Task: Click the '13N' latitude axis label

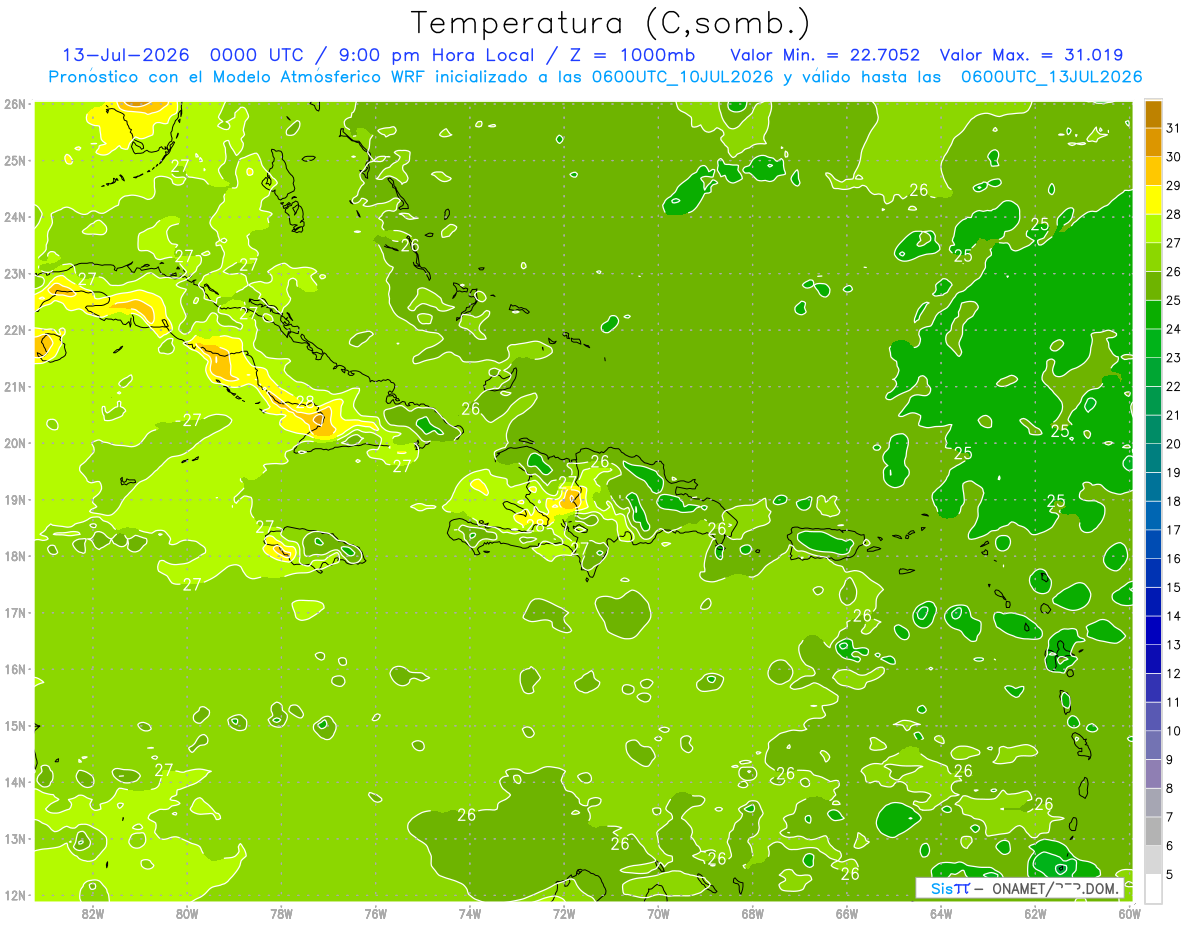Action: click(x=14, y=838)
